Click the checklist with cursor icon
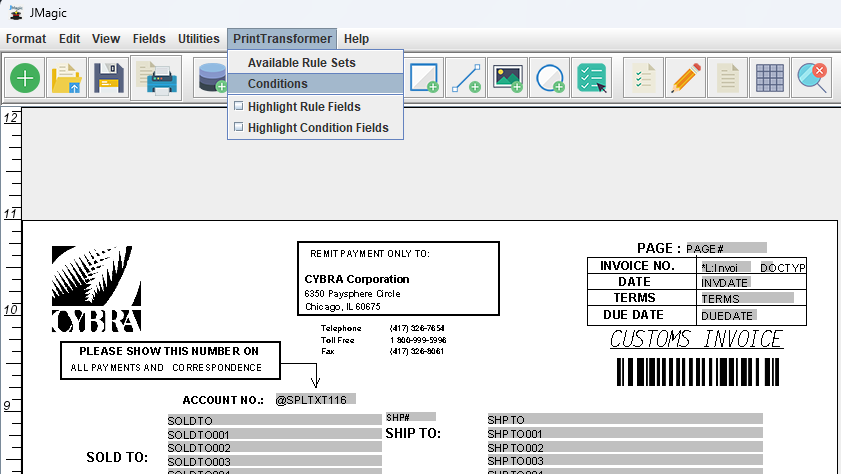The image size is (841, 474). pos(592,78)
